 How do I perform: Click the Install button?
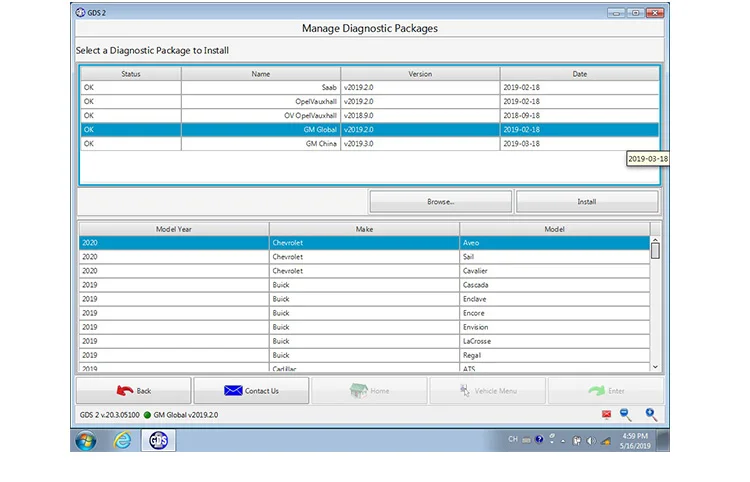[586, 202]
